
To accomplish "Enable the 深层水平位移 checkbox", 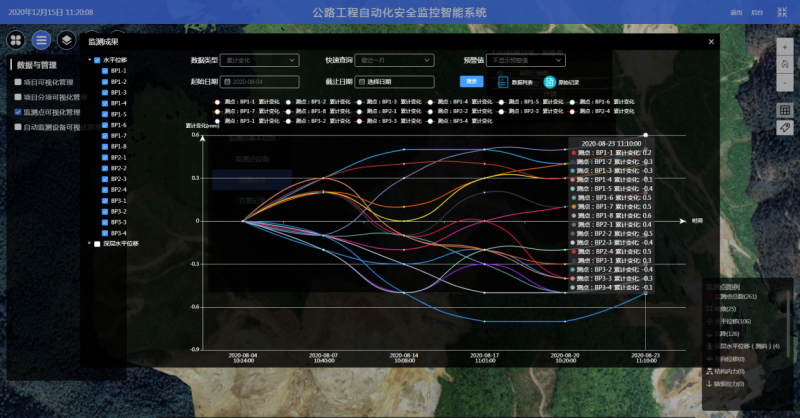I will [97, 243].
